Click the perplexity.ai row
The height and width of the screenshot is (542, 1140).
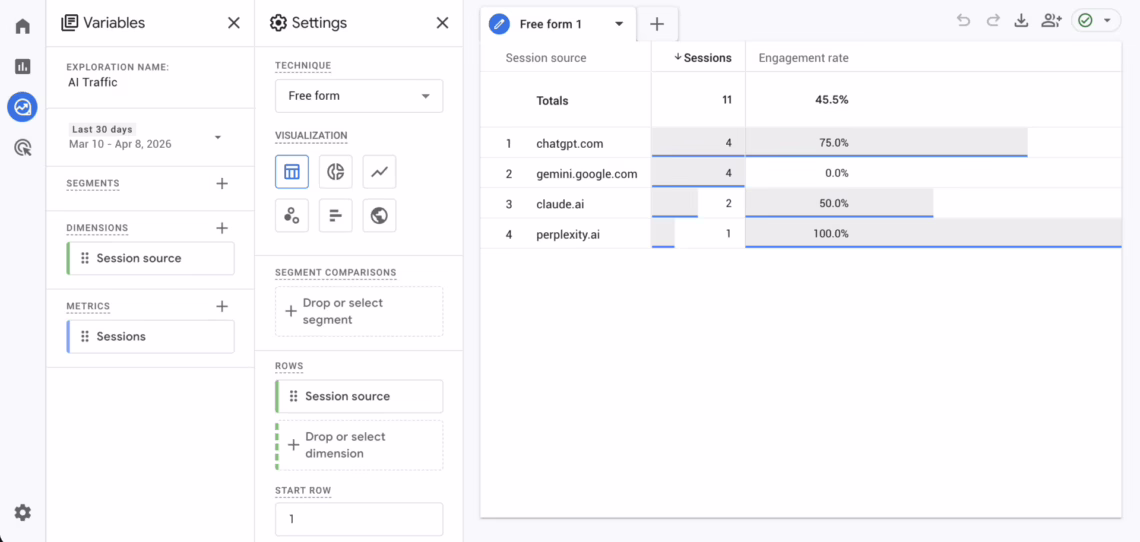(x=800, y=234)
